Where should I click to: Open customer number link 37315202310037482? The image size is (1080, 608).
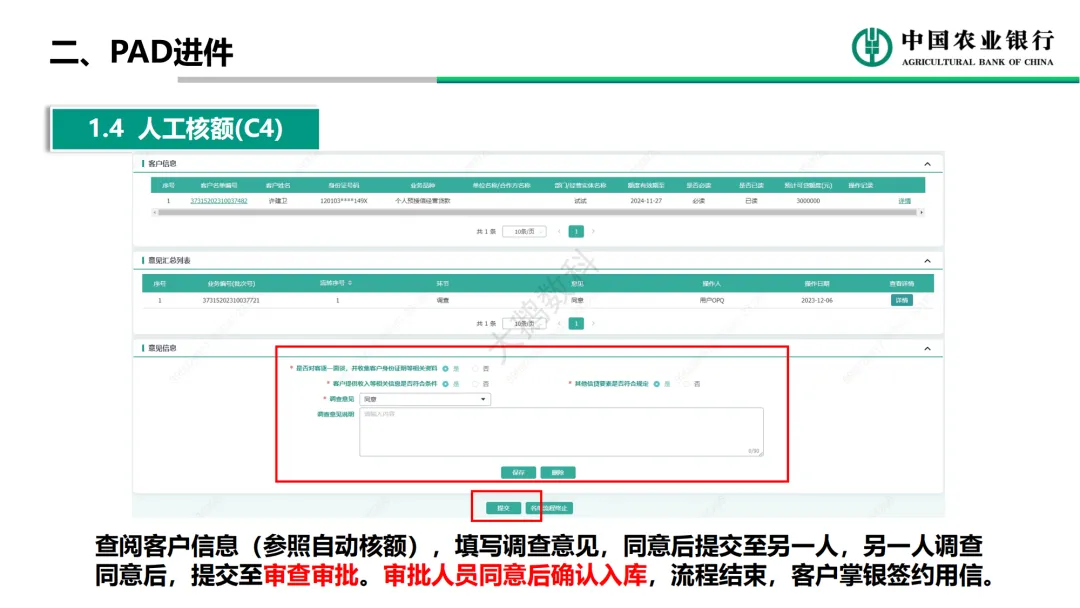click(x=219, y=201)
